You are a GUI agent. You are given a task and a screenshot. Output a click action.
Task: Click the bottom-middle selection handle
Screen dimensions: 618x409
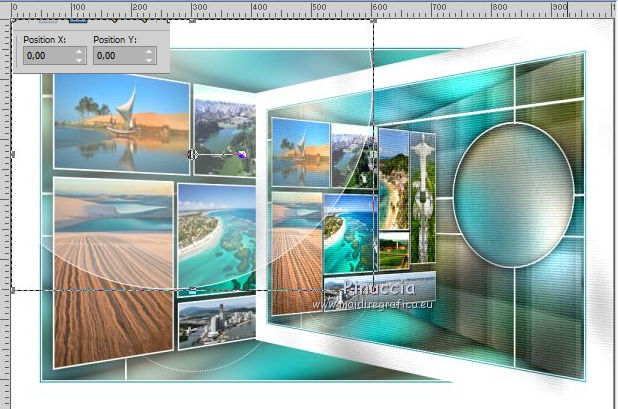[192, 290]
